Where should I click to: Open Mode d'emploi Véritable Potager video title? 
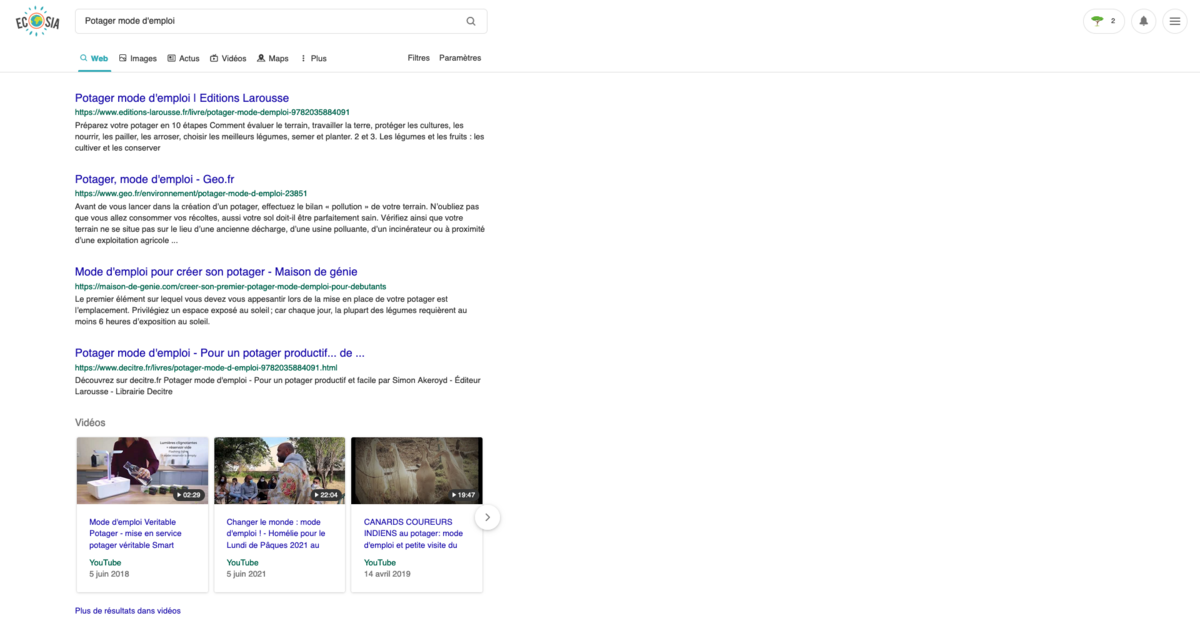point(134,533)
